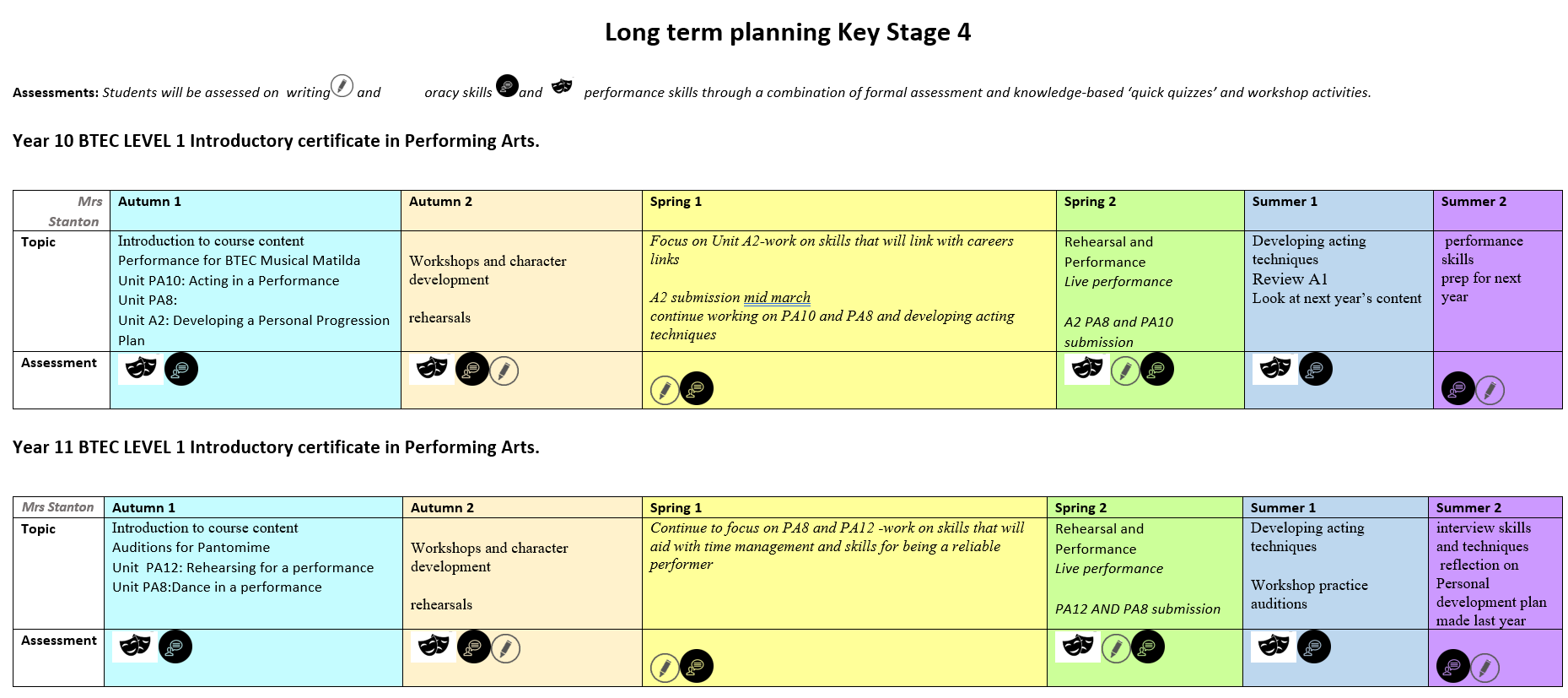Click the Year 11 'Summer 2' purple header cell
The height and width of the screenshot is (698, 1568).
pyautogui.click(x=1495, y=507)
